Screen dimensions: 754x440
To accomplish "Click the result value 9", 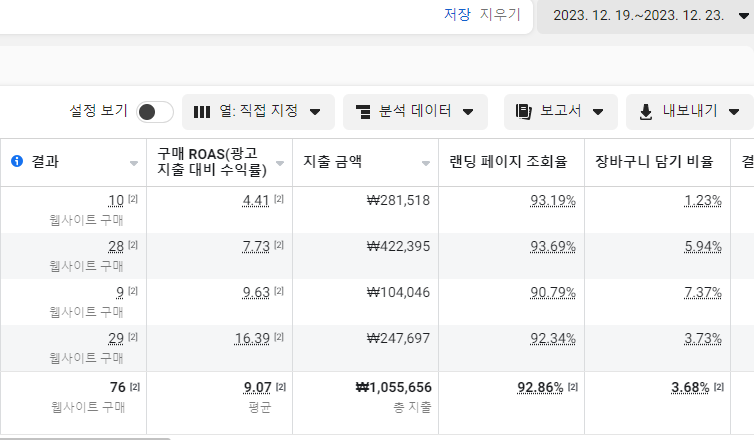I will (120, 292).
